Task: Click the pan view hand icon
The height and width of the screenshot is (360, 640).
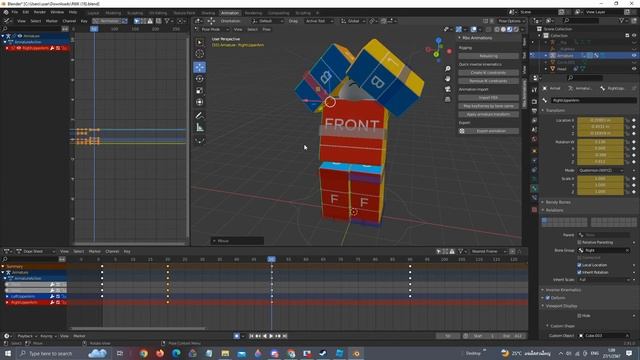Action: [448, 78]
